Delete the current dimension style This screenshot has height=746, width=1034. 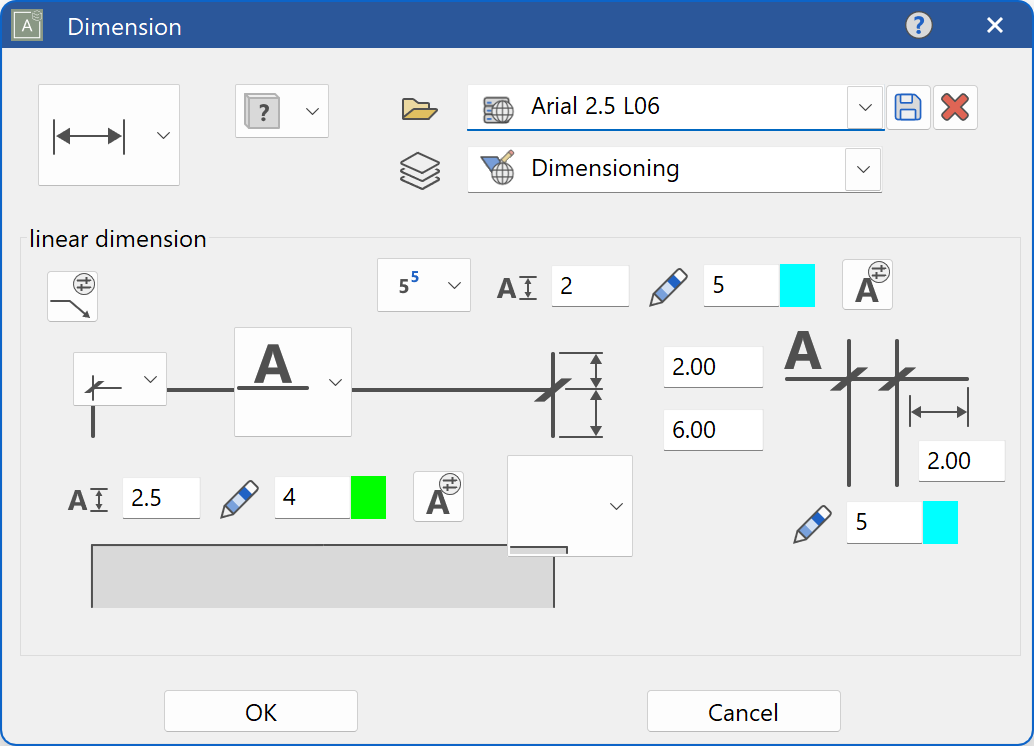955,107
